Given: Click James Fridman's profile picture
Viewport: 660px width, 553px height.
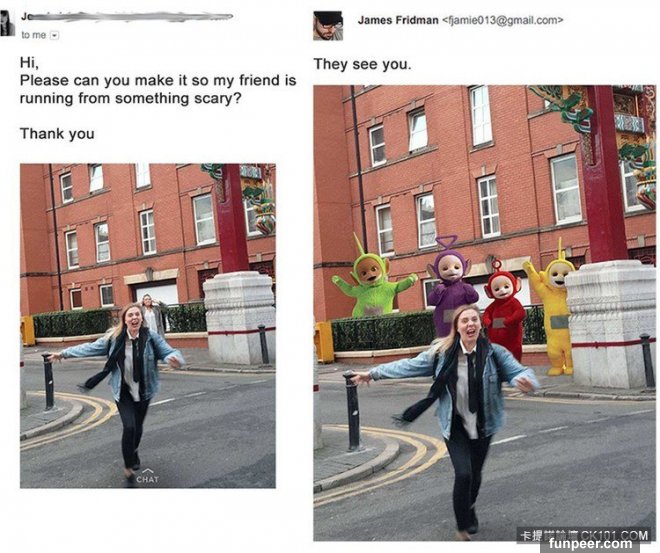Looking at the screenshot, I should tap(328, 26).
